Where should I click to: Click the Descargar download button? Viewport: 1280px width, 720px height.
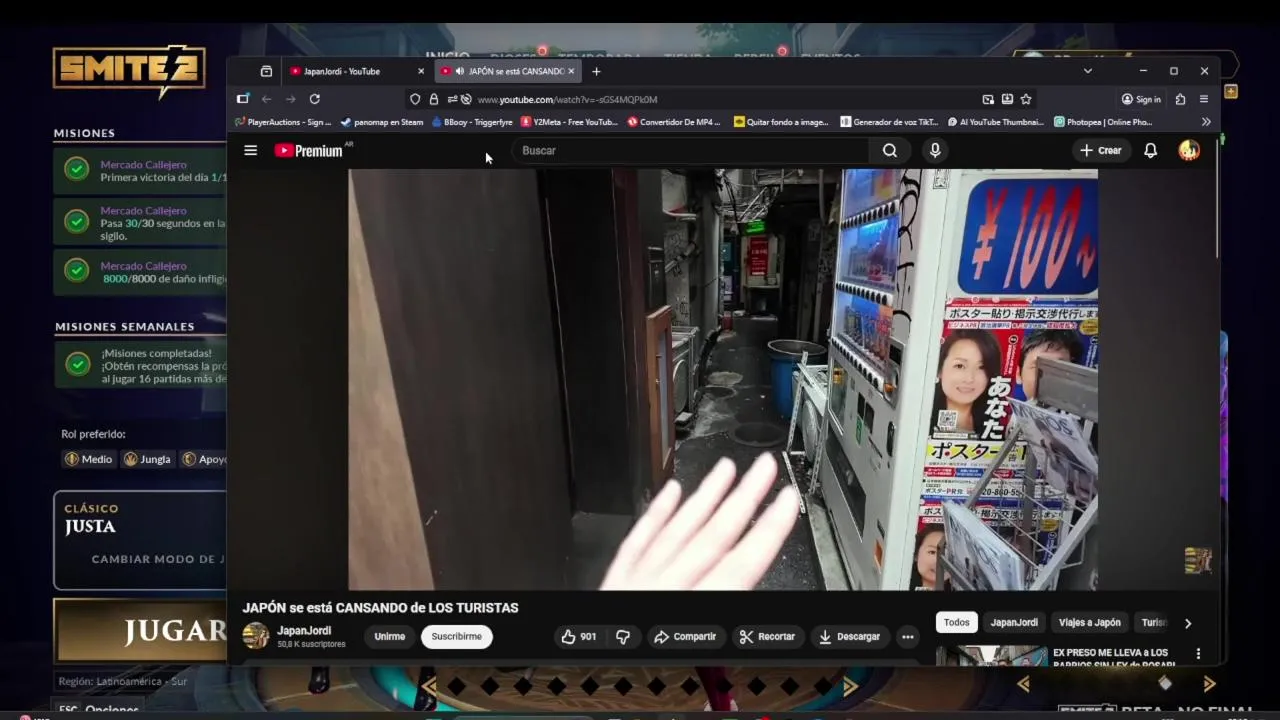pos(849,636)
